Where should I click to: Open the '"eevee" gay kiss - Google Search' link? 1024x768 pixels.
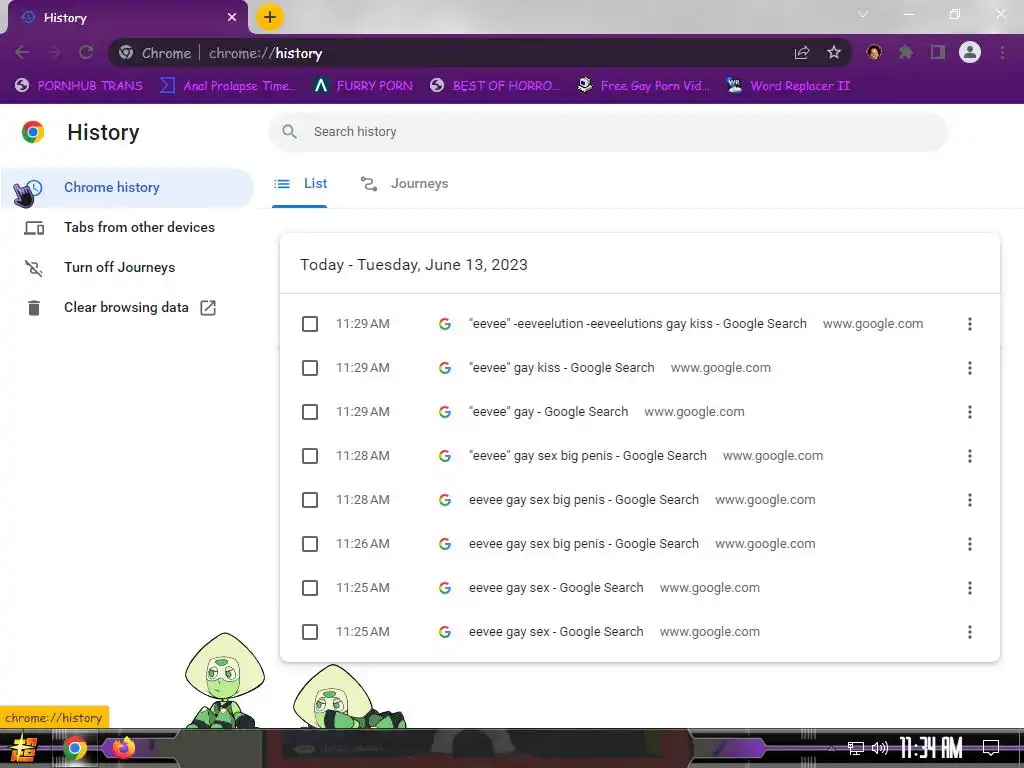point(562,368)
